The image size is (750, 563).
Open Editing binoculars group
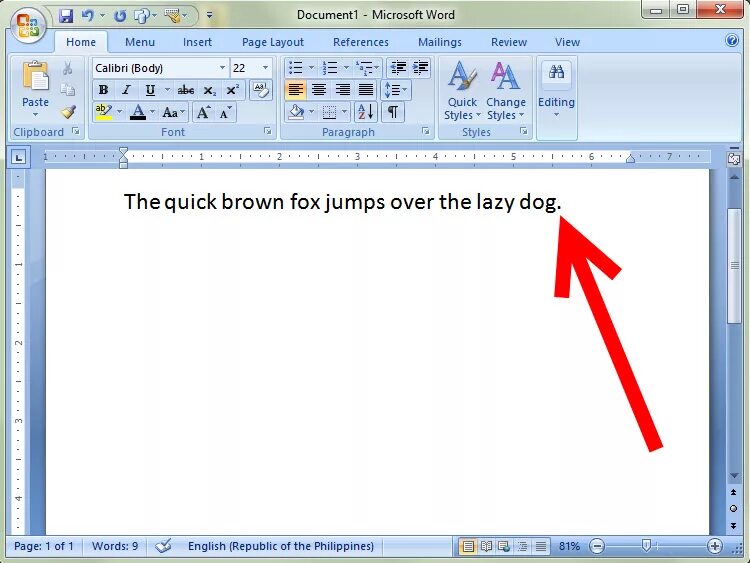click(x=556, y=88)
